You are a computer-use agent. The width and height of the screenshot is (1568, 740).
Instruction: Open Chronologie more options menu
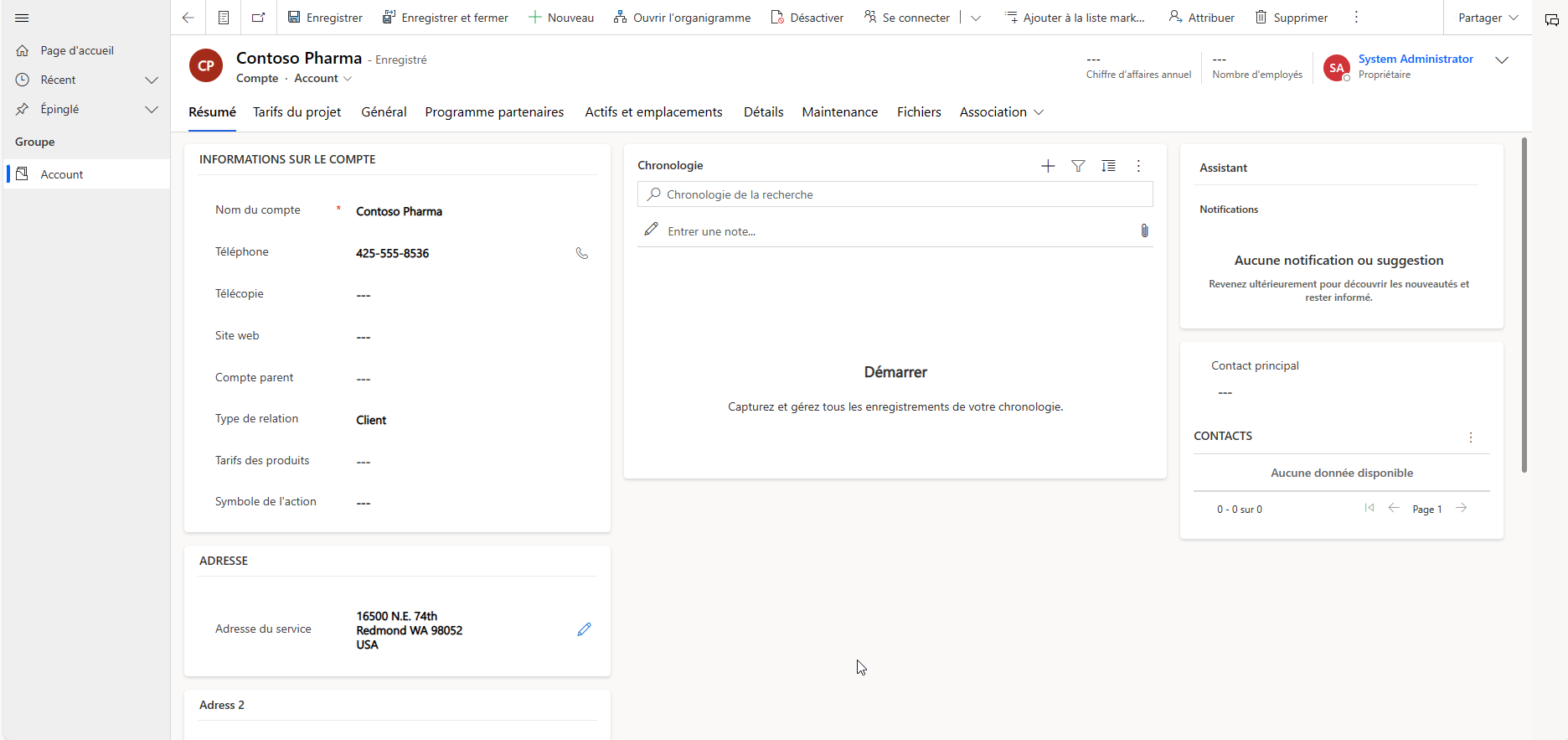tap(1138, 166)
